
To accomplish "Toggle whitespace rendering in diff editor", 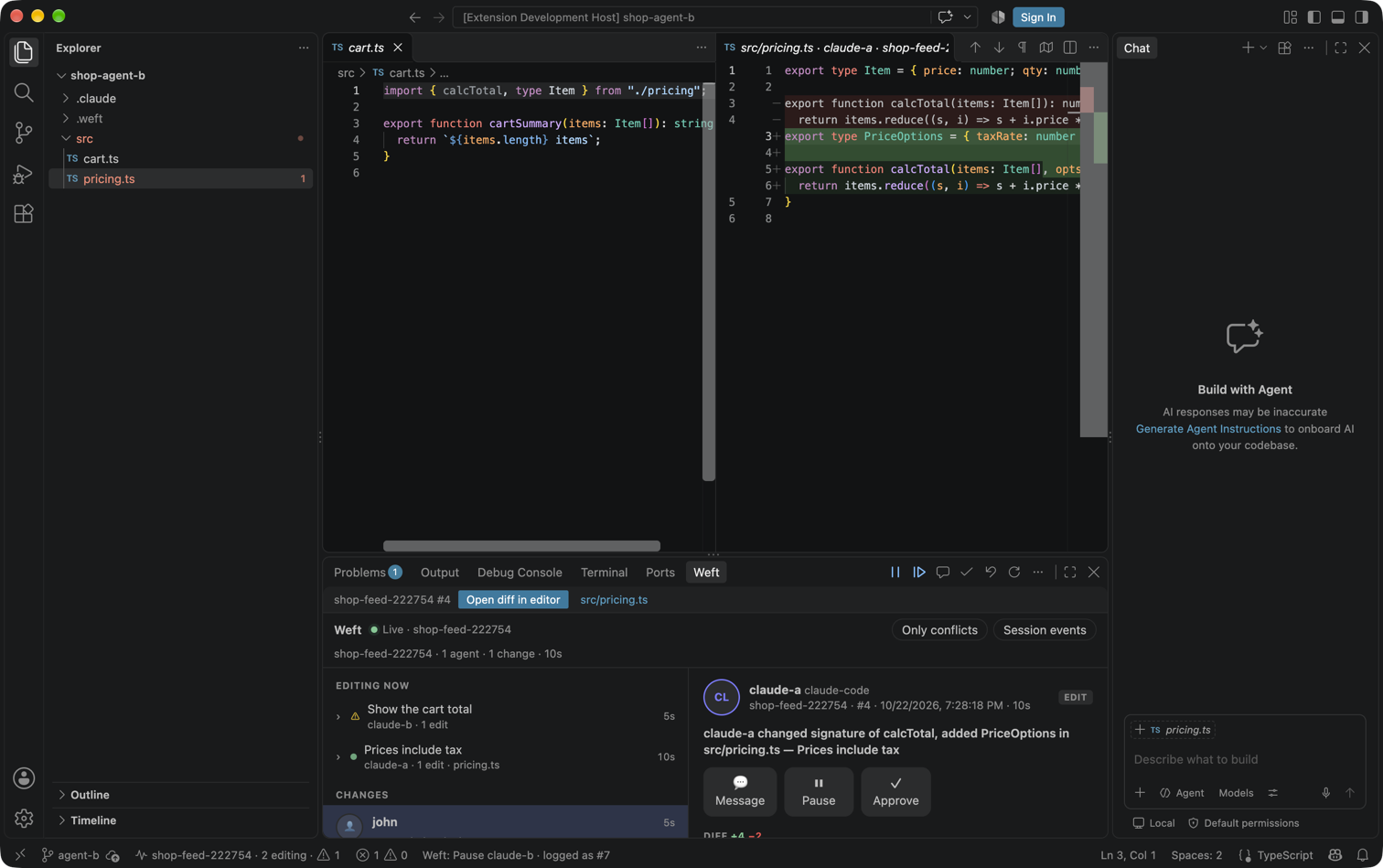I will [1023, 48].
